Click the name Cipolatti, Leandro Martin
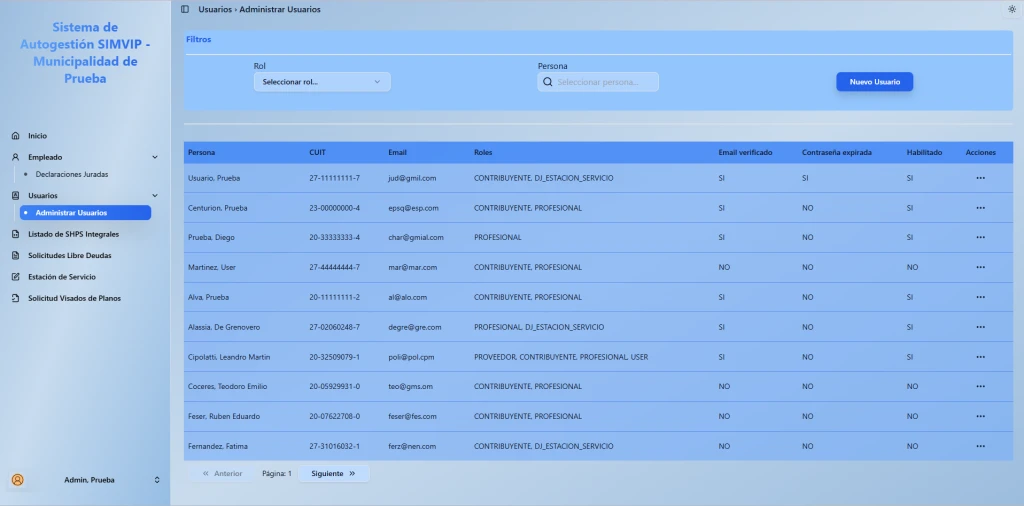The height and width of the screenshot is (506, 1024). pos(229,357)
